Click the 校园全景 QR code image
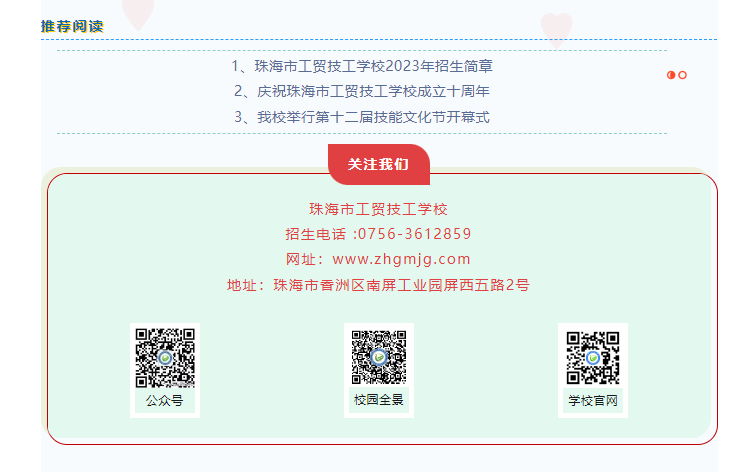The width and height of the screenshot is (749, 472). tap(379, 357)
